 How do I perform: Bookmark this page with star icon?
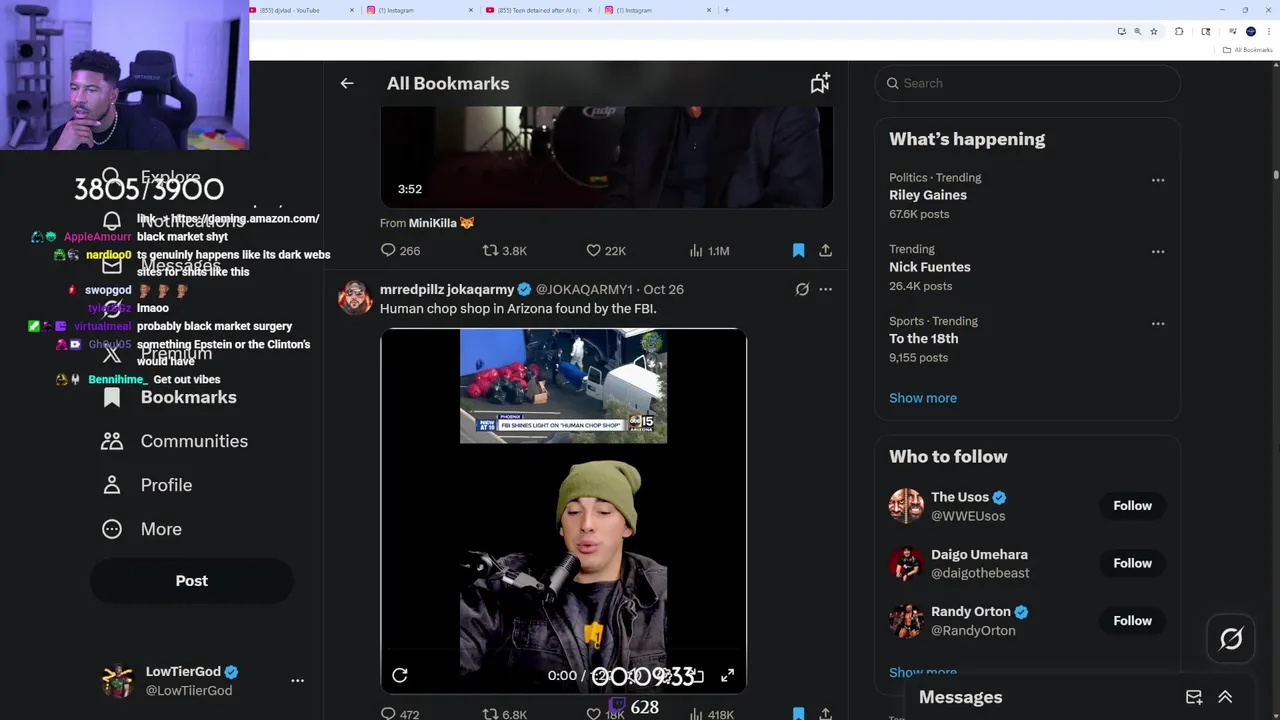coord(1154,31)
